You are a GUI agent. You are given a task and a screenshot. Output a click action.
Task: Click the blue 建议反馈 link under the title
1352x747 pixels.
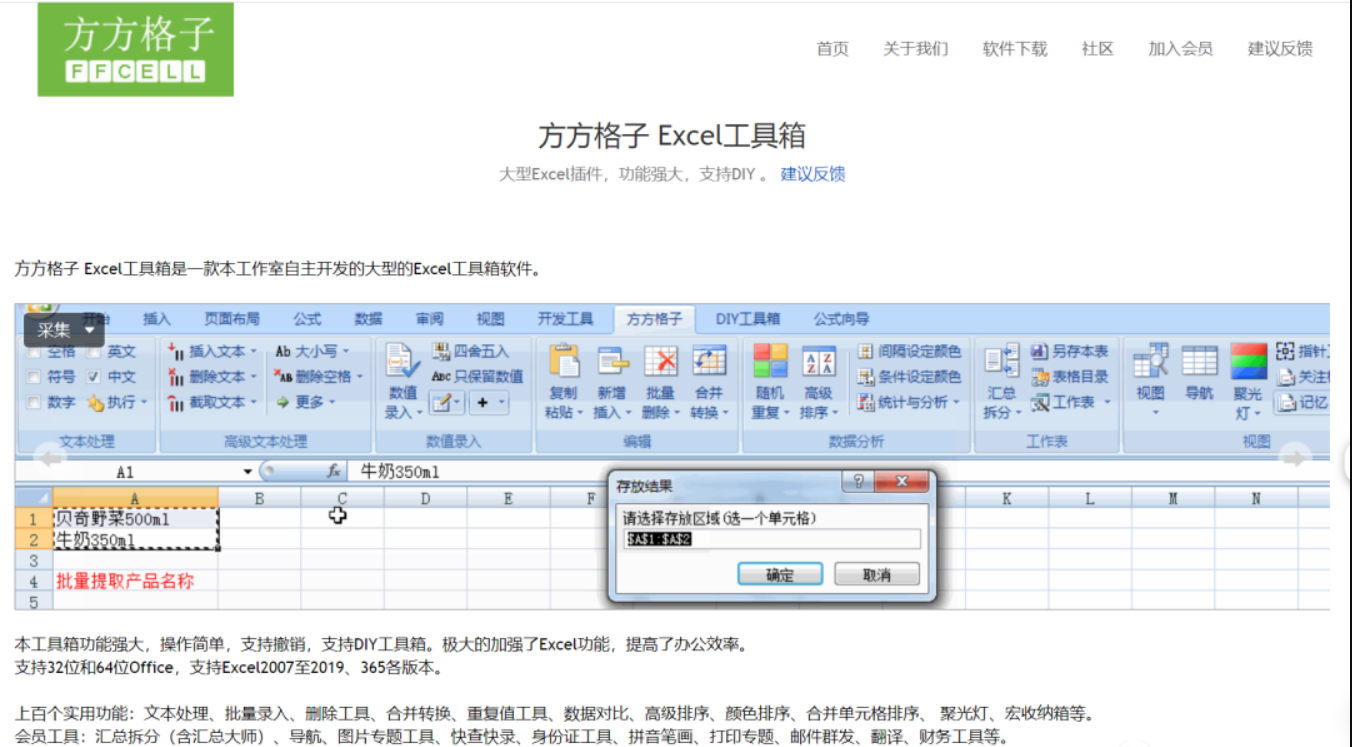pyautogui.click(x=813, y=174)
